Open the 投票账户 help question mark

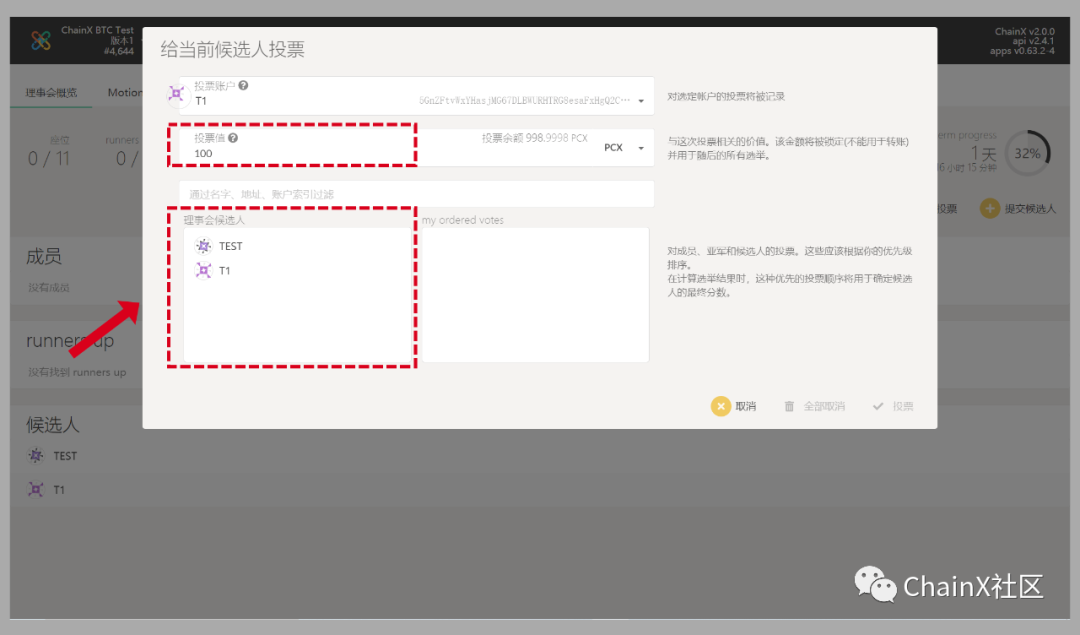pyautogui.click(x=243, y=85)
